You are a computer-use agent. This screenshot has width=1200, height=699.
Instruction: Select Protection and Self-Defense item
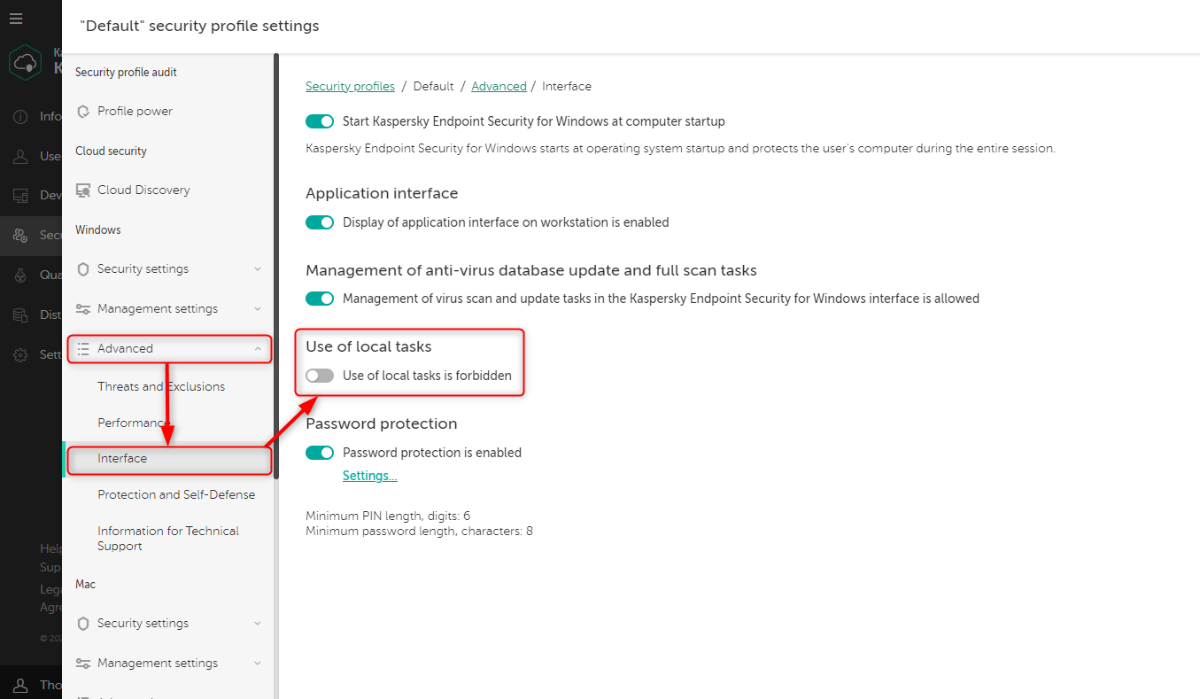176,495
